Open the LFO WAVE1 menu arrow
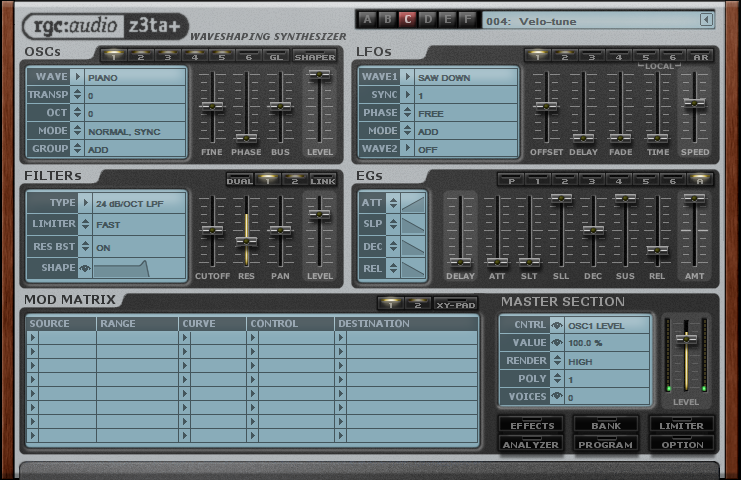This screenshot has height=480, width=741. pos(407,77)
